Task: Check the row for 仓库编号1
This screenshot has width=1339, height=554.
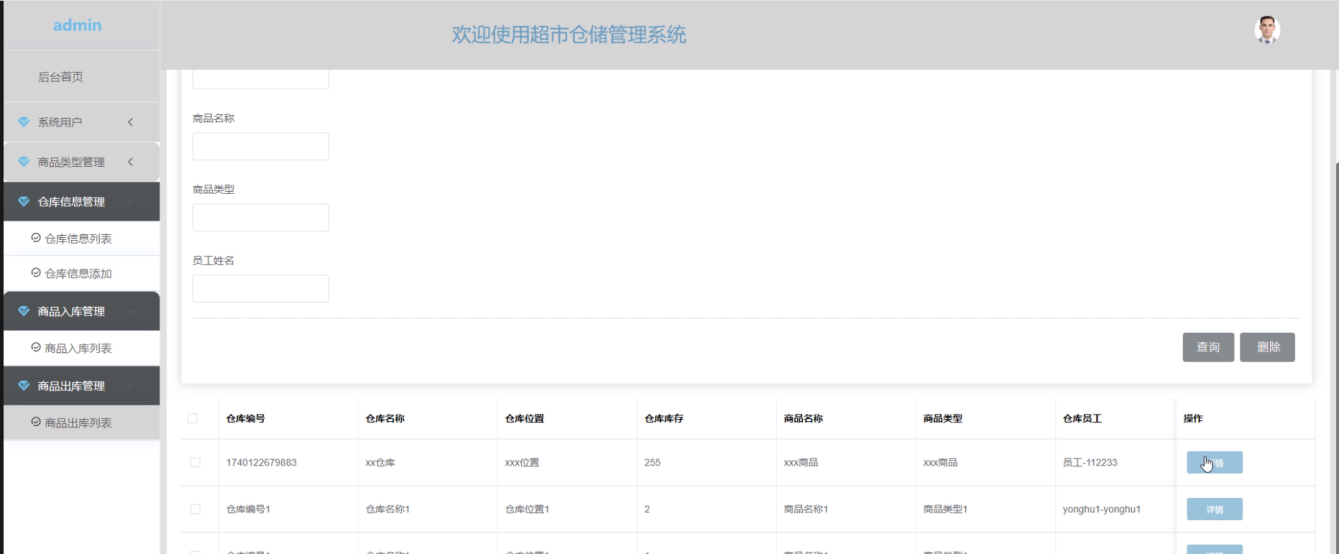Action: (x=194, y=509)
